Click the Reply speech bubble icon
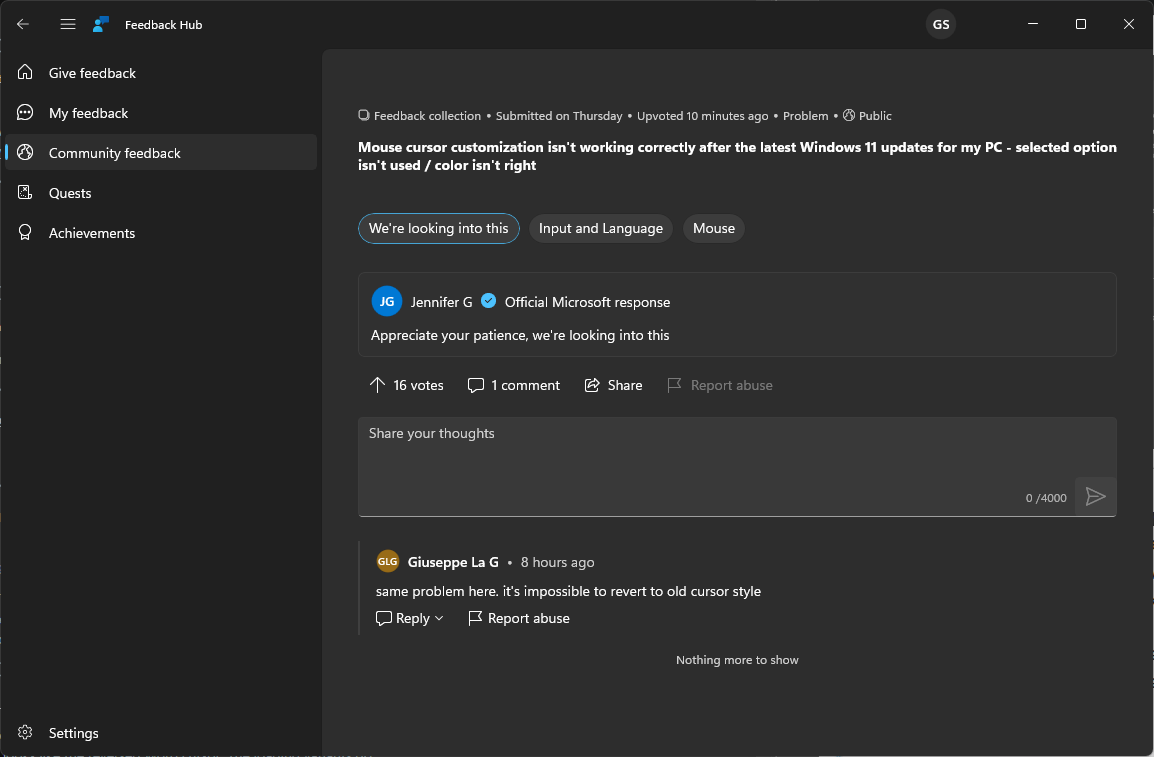The height and width of the screenshot is (757, 1154). point(383,618)
